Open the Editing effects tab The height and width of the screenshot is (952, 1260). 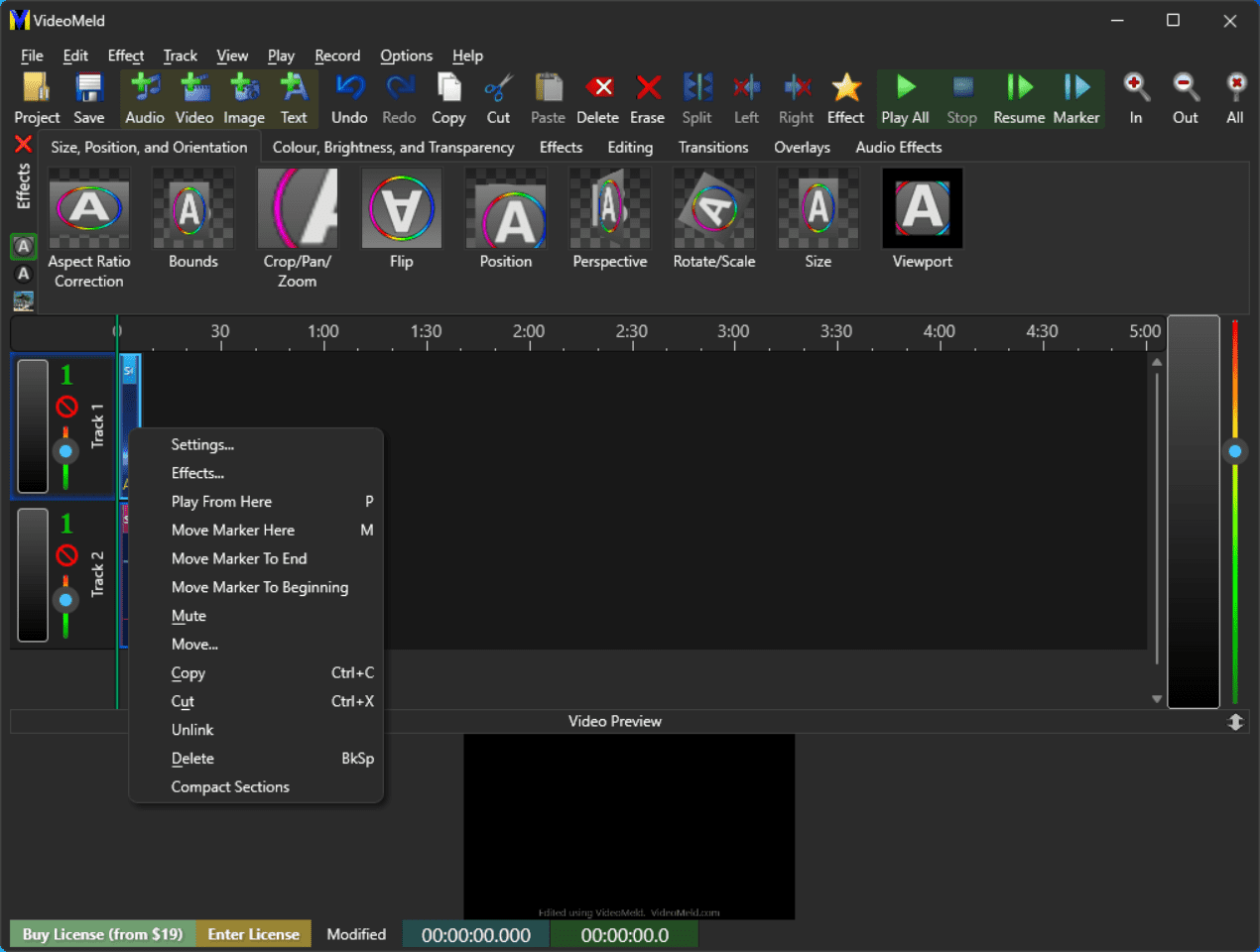[x=630, y=147]
